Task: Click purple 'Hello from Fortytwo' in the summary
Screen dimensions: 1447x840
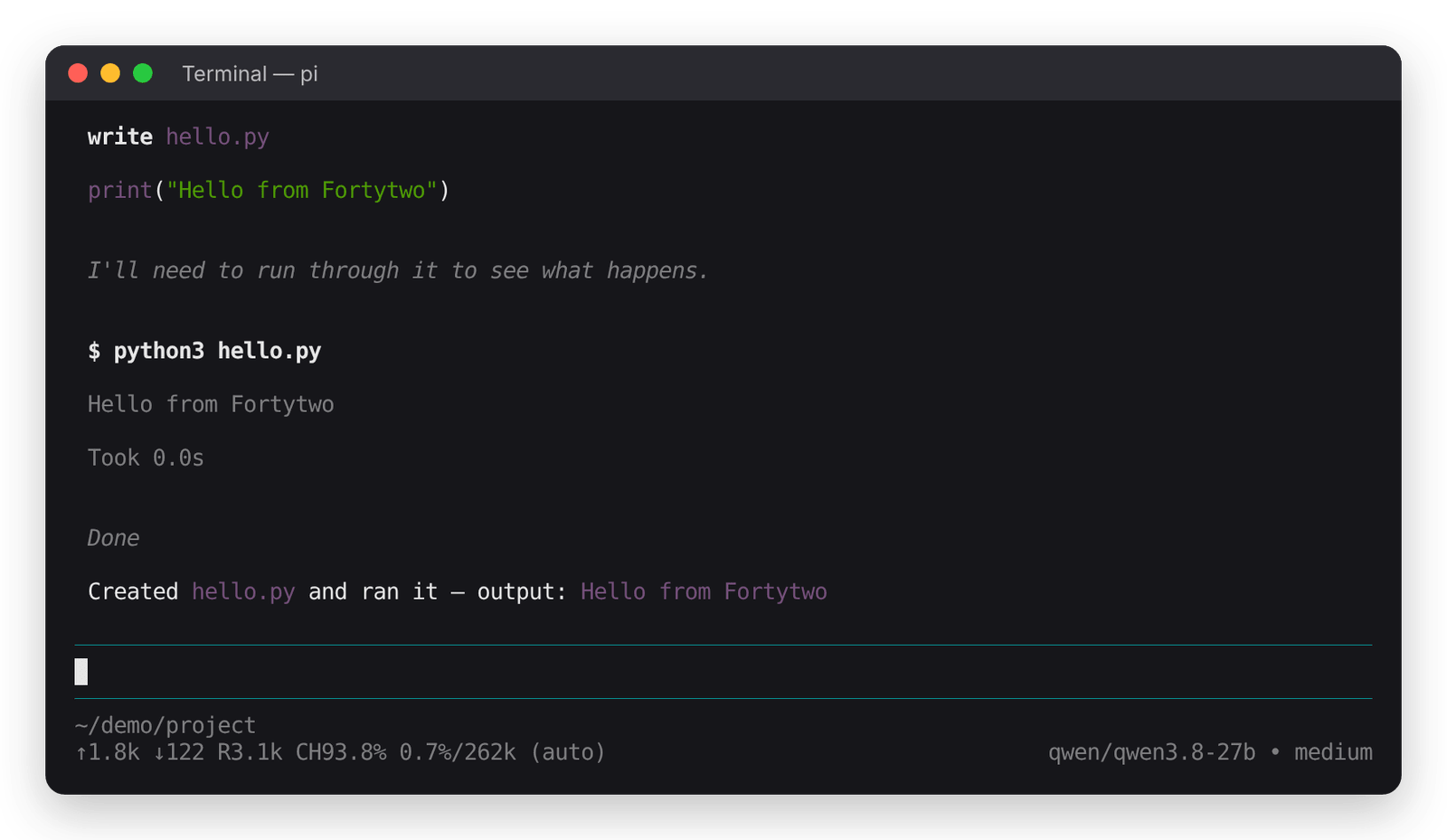Action: [704, 591]
